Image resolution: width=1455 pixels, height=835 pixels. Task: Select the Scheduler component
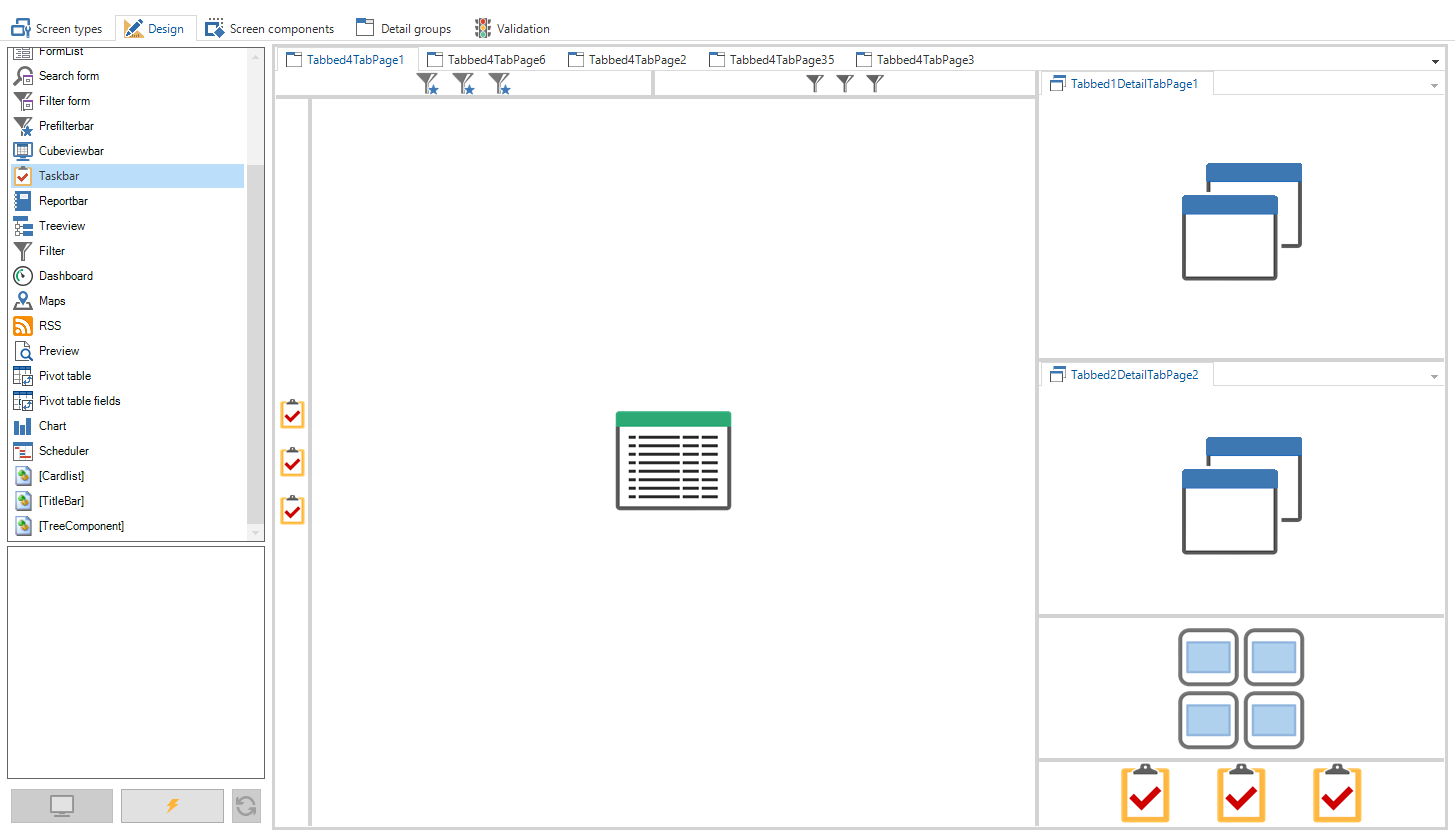127,451
